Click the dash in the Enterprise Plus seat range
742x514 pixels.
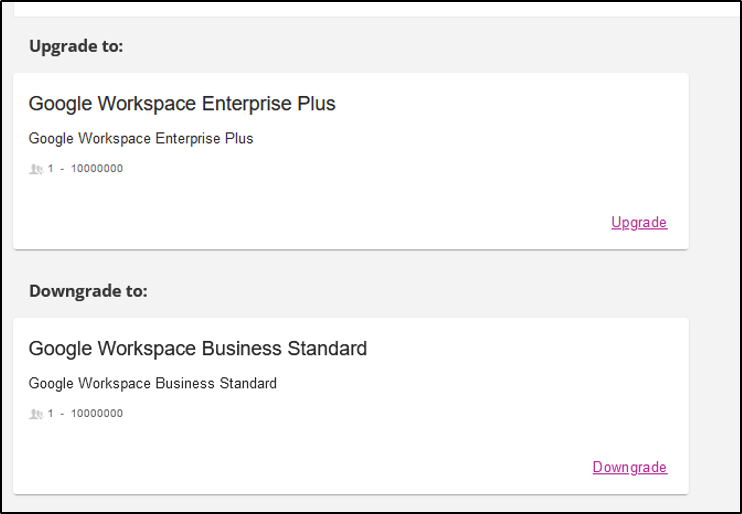(x=62, y=169)
